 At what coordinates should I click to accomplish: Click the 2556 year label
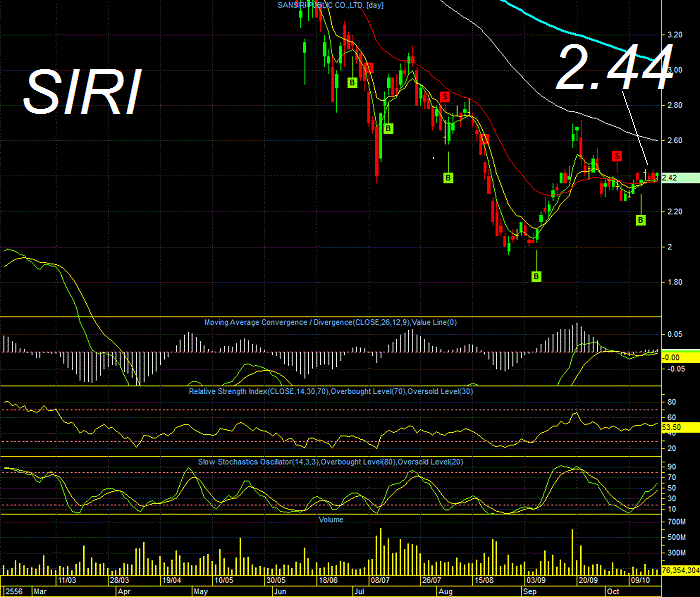click(14, 591)
